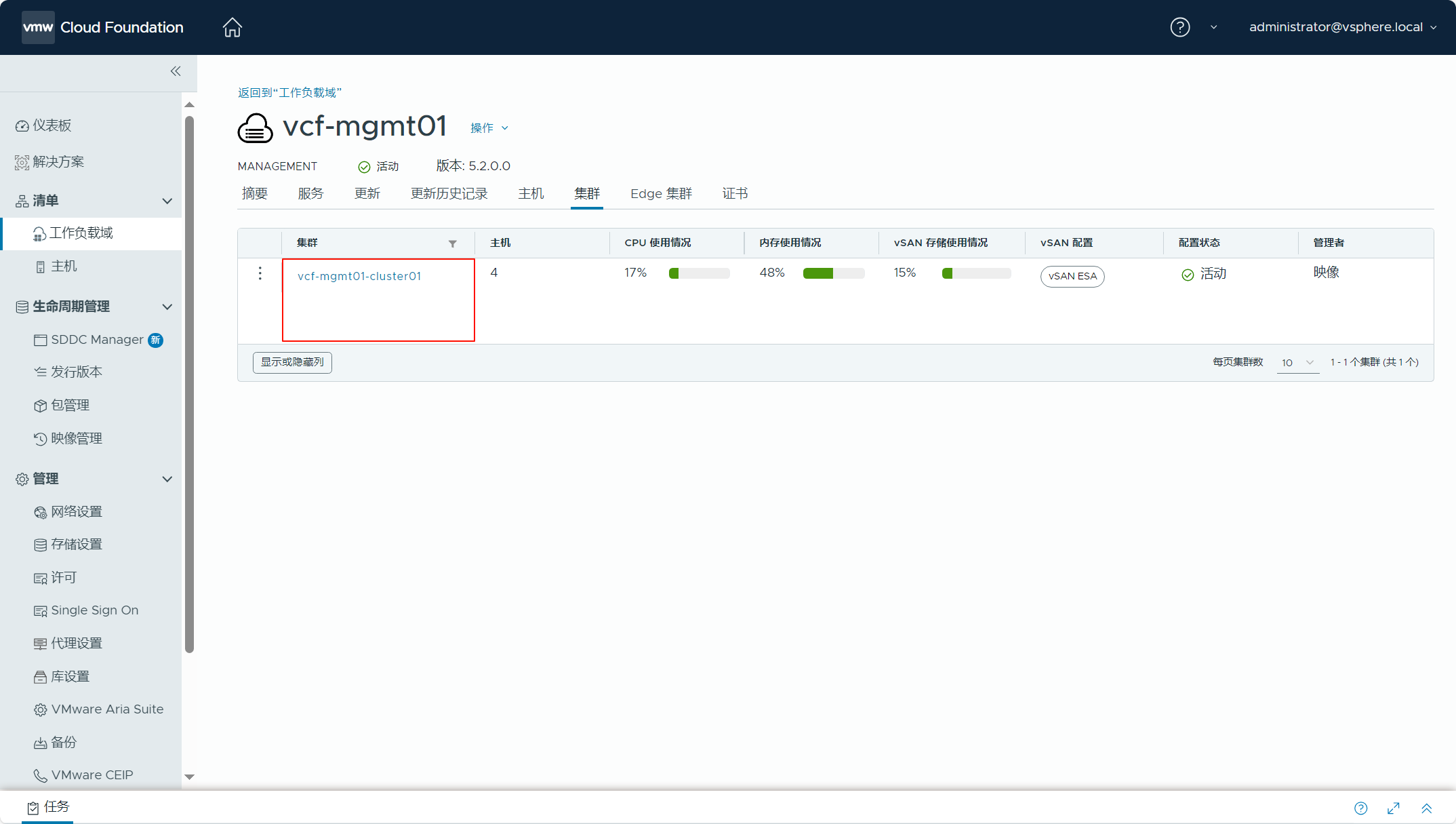The height and width of the screenshot is (824, 1456).
Task: Collapse the 清单 section chevron
Action: (167, 201)
